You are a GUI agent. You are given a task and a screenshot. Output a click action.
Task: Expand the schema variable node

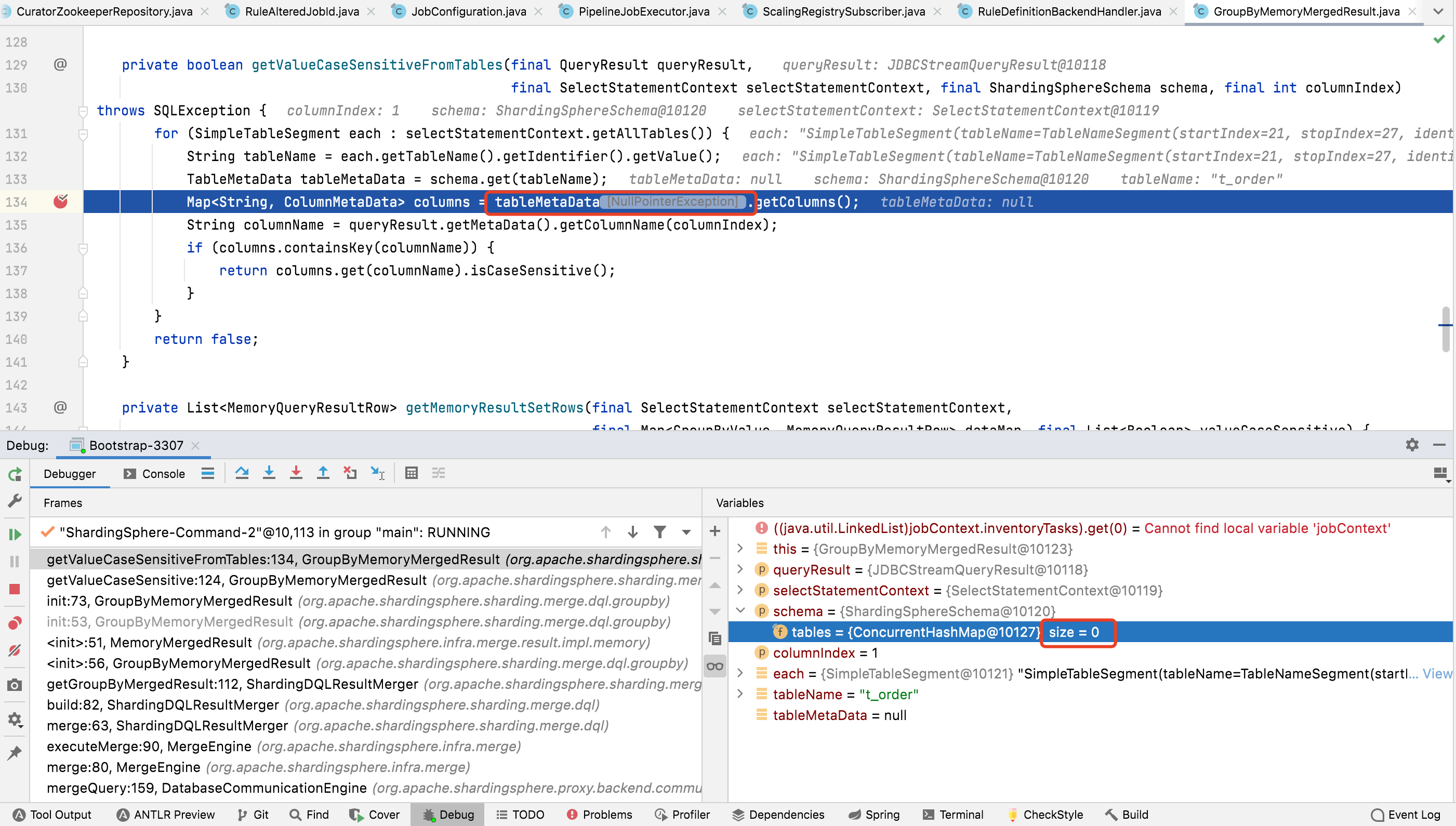tap(740, 611)
